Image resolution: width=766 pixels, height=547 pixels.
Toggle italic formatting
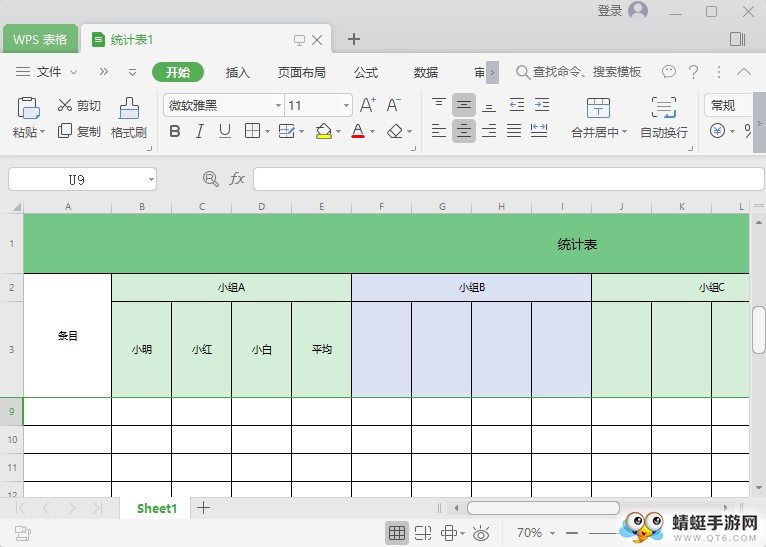pyautogui.click(x=199, y=131)
